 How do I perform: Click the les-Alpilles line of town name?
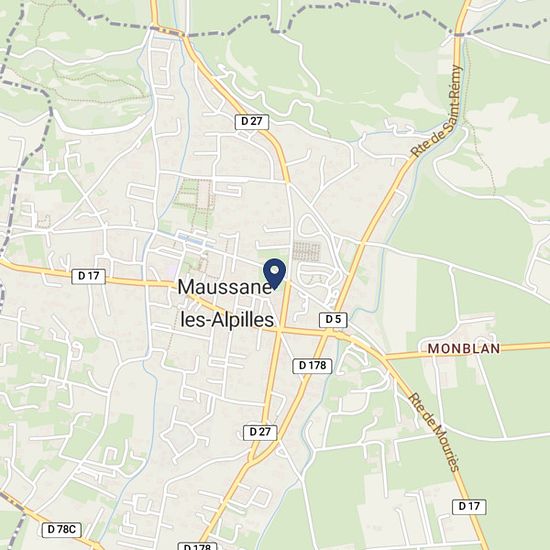click(x=227, y=320)
